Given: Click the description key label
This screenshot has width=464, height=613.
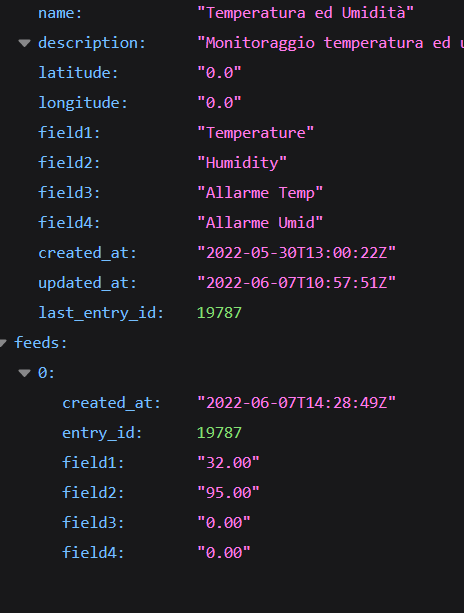Looking at the screenshot, I should [92, 43].
